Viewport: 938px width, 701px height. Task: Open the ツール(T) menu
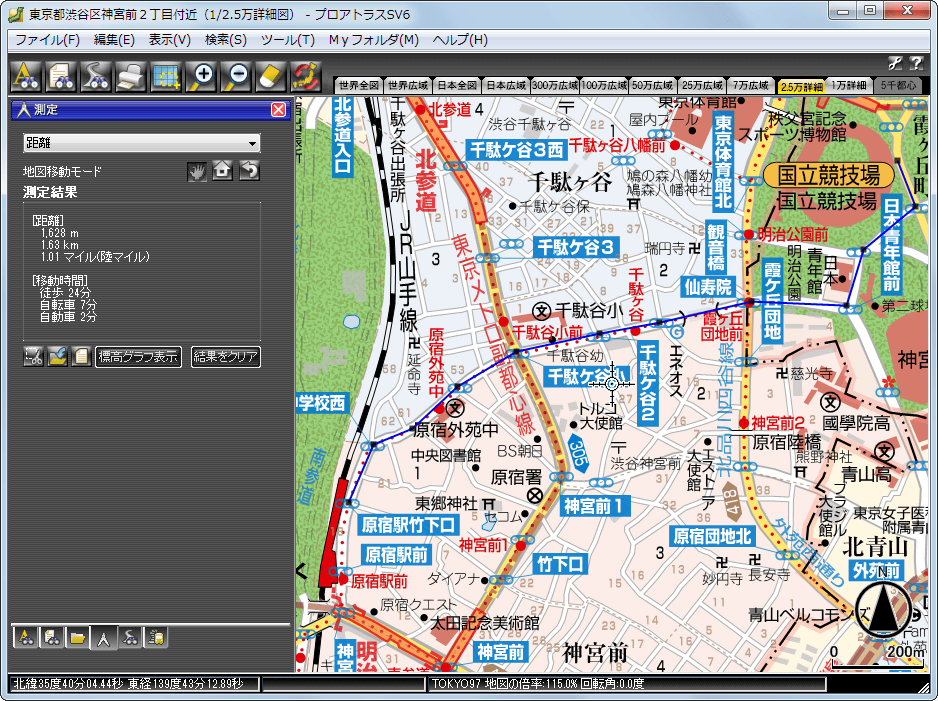287,40
